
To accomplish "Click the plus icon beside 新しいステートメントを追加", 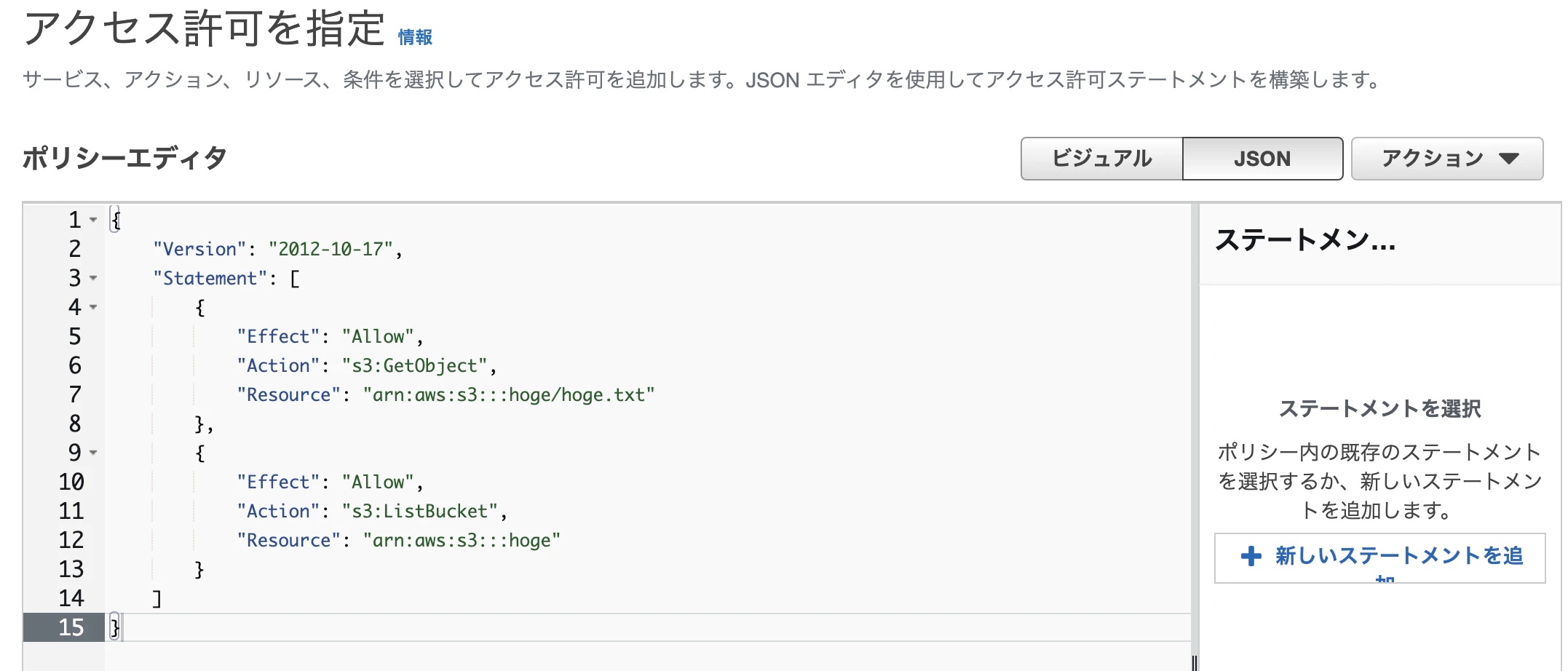I will pyautogui.click(x=1250, y=557).
